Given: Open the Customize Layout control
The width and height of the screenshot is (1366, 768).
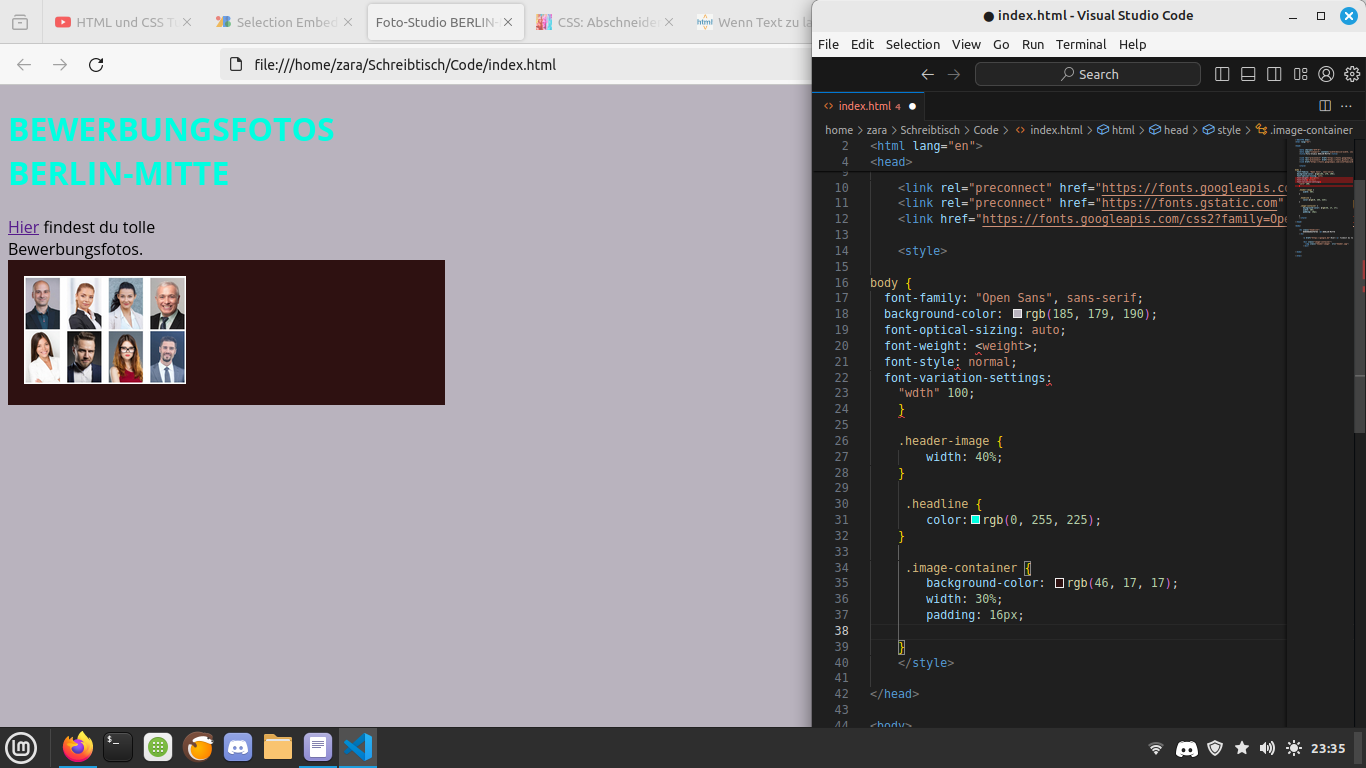Looking at the screenshot, I should (1300, 74).
